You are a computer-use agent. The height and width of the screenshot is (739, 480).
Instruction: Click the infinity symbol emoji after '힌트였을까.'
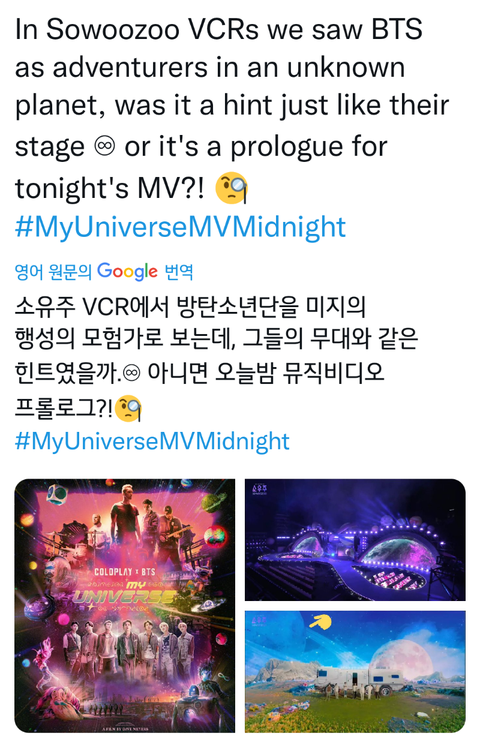[x=132, y=373]
